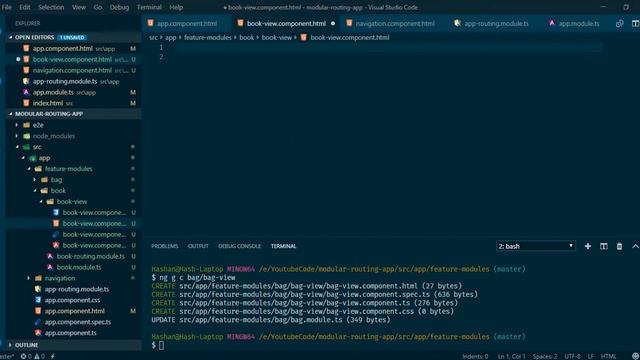Show the Debug Console panel tab
The width and height of the screenshot is (640, 360).
point(239,246)
